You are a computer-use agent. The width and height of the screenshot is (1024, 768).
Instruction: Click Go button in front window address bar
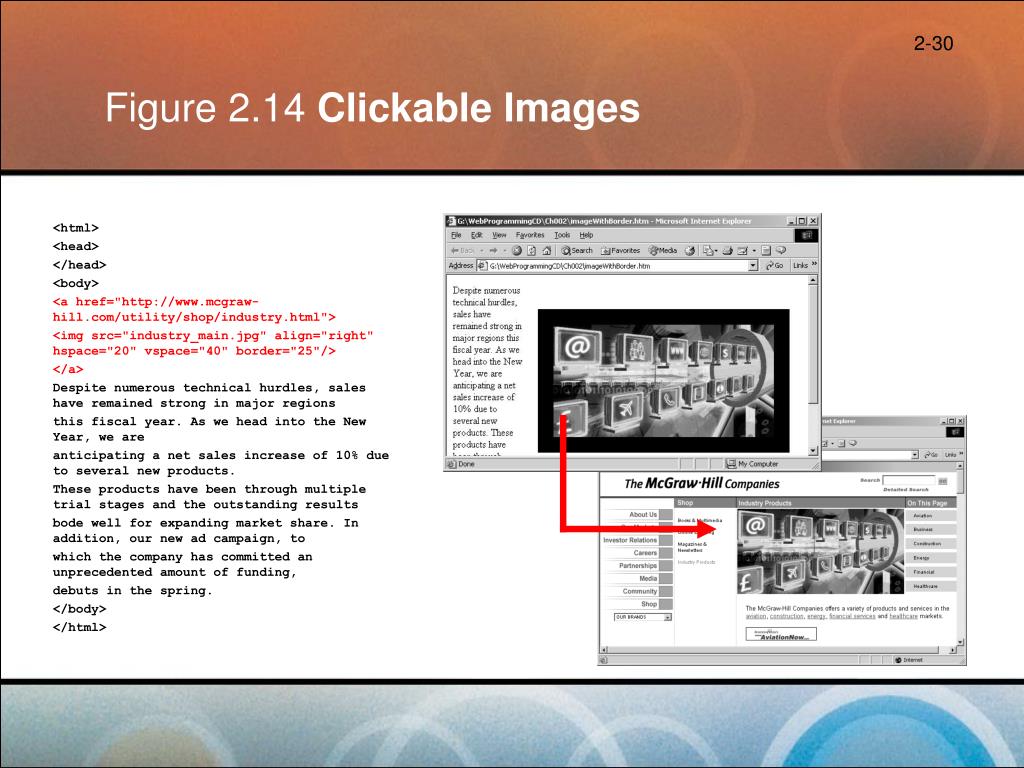(775, 266)
